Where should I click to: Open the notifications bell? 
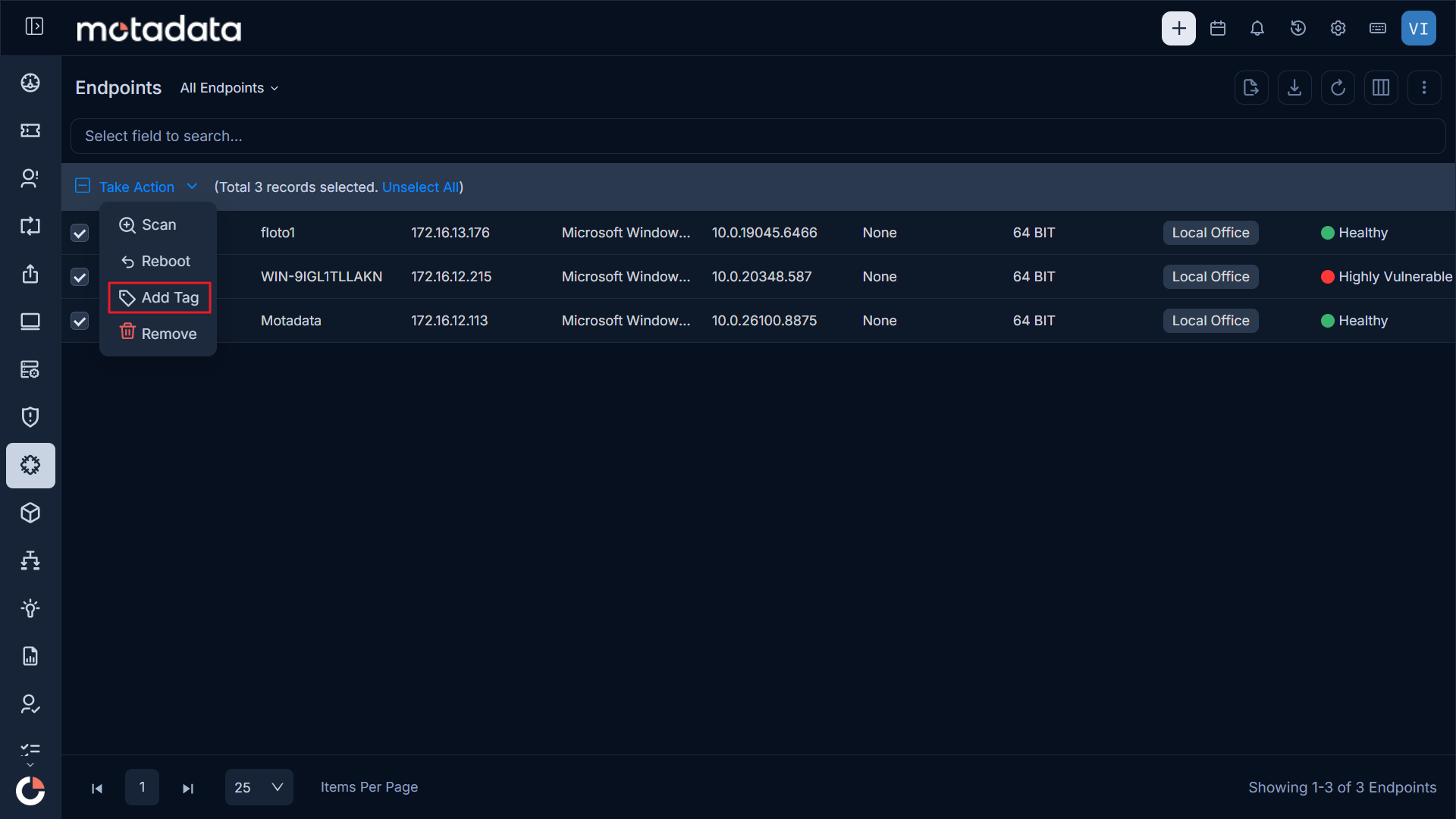coord(1257,28)
